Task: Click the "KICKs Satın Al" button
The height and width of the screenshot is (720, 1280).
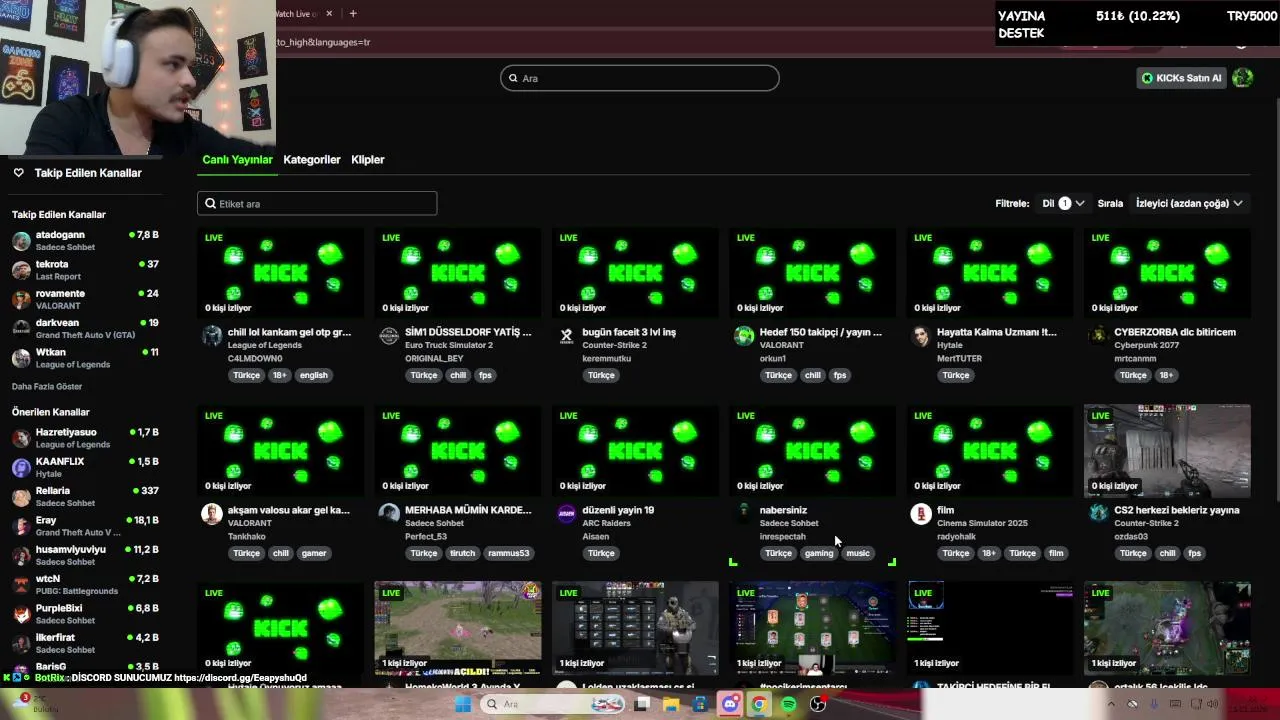Action: coord(1181,78)
